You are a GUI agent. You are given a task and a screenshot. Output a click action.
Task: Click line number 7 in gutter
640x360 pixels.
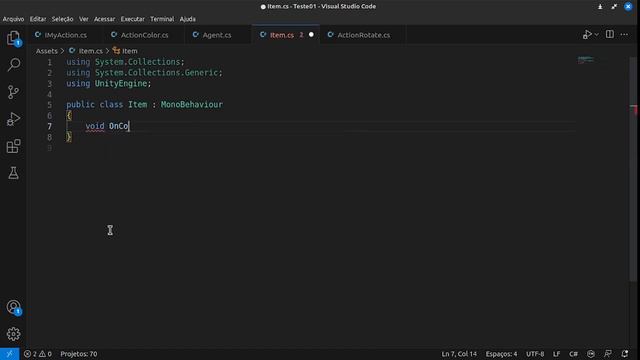(x=49, y=126)
